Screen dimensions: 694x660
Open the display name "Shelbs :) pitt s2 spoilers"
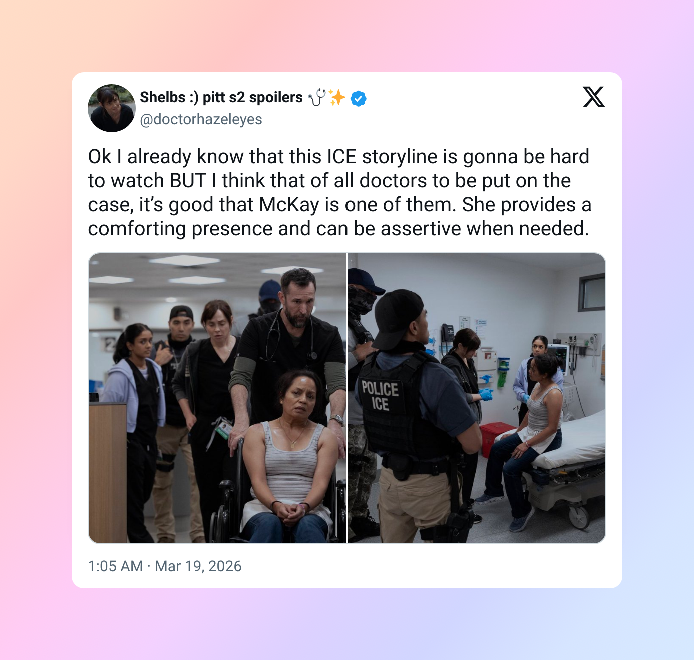click(x=221, y=97)
